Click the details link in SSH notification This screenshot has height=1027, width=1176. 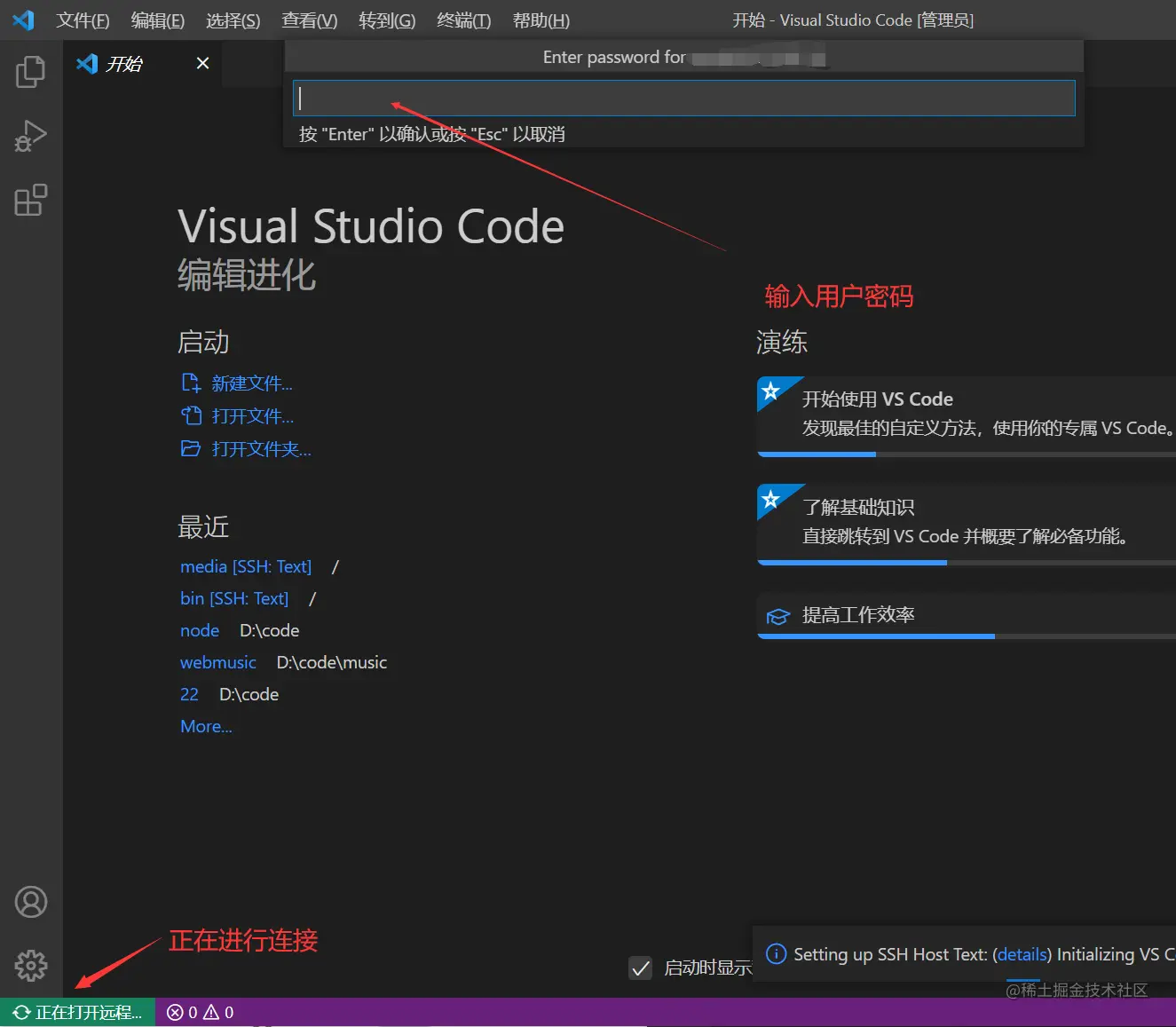(x=1022, y=954)
